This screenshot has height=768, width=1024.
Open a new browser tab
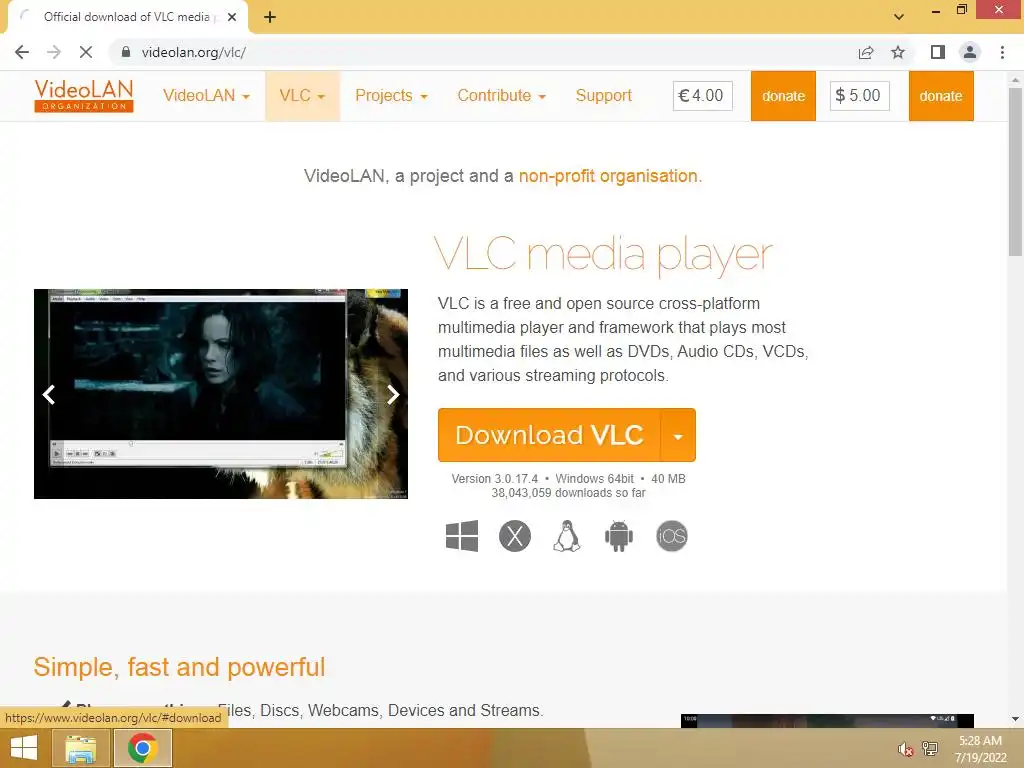(x=270, y=17)
